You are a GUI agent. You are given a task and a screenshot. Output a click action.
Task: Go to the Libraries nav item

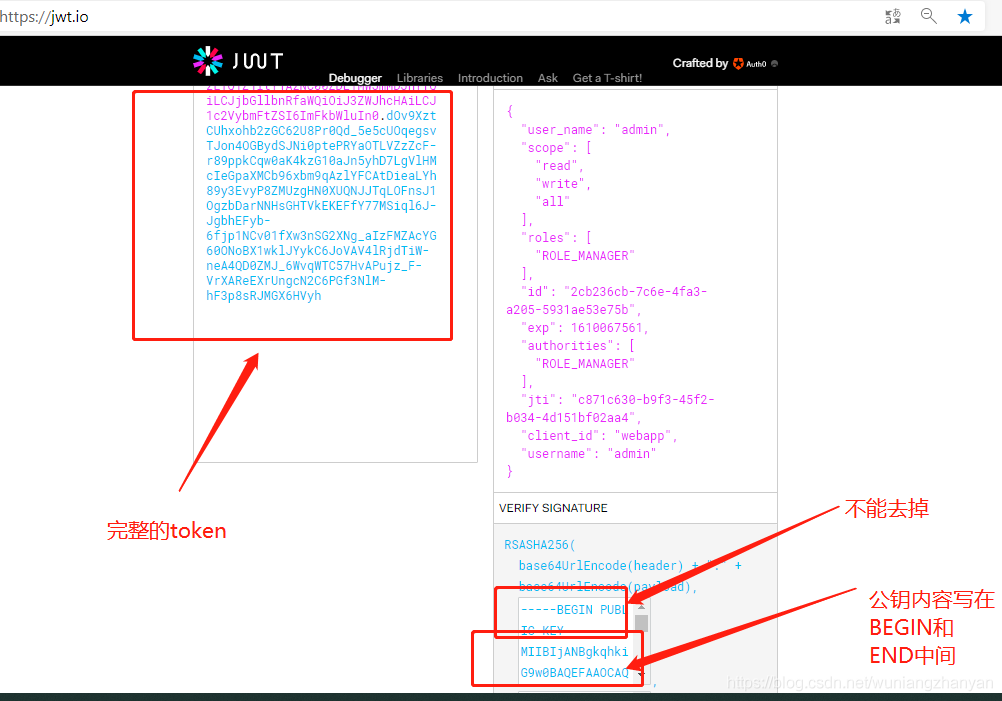pos(420,78)
